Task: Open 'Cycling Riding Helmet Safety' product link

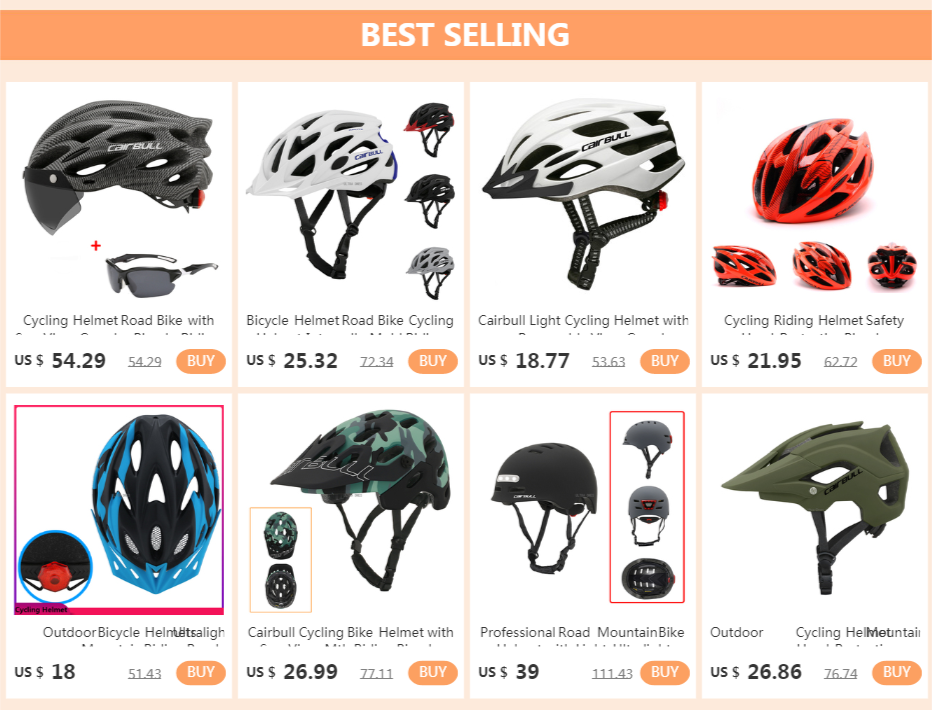Action: coord(814,321)
